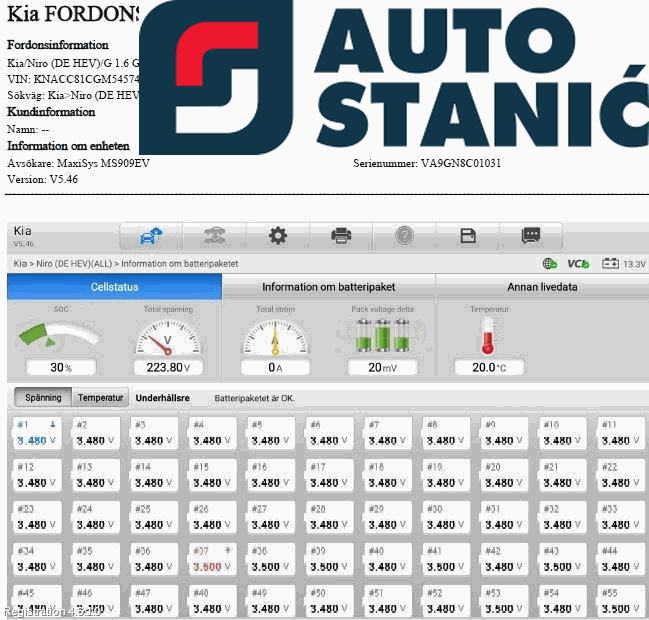The height and width of the screenshot is (620, 649).
Task: Select the Cellstatus tab
Action: pos(115,287)
